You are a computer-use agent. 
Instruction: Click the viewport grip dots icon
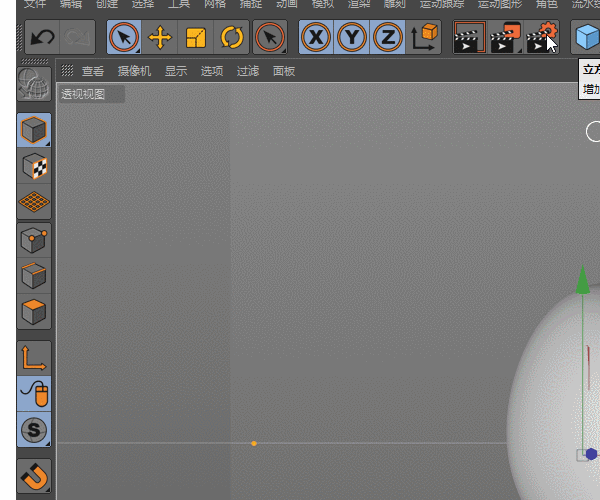point(67,70)
